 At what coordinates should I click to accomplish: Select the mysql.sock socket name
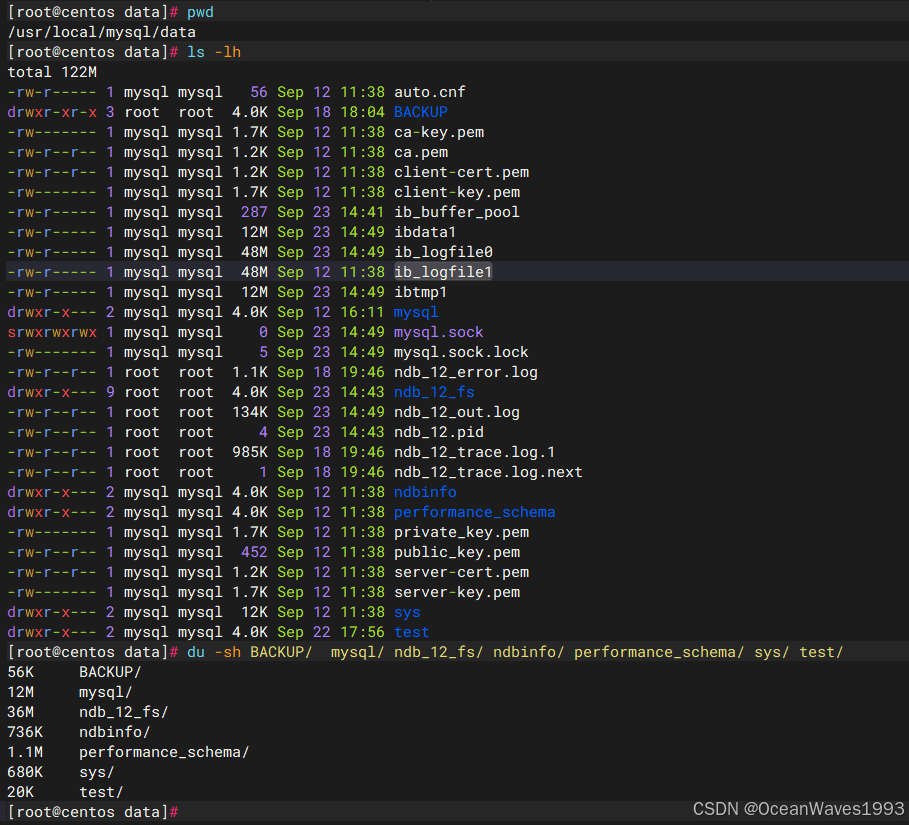(x=438, y=332)
